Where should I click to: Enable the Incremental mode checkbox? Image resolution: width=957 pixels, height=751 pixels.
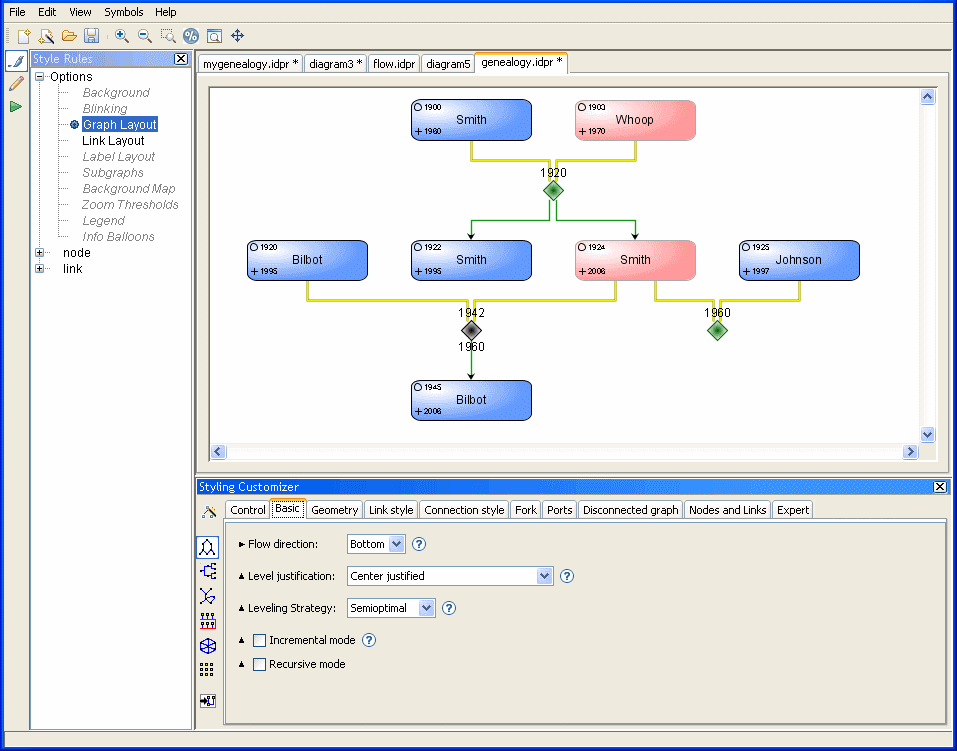coord(260,640)
